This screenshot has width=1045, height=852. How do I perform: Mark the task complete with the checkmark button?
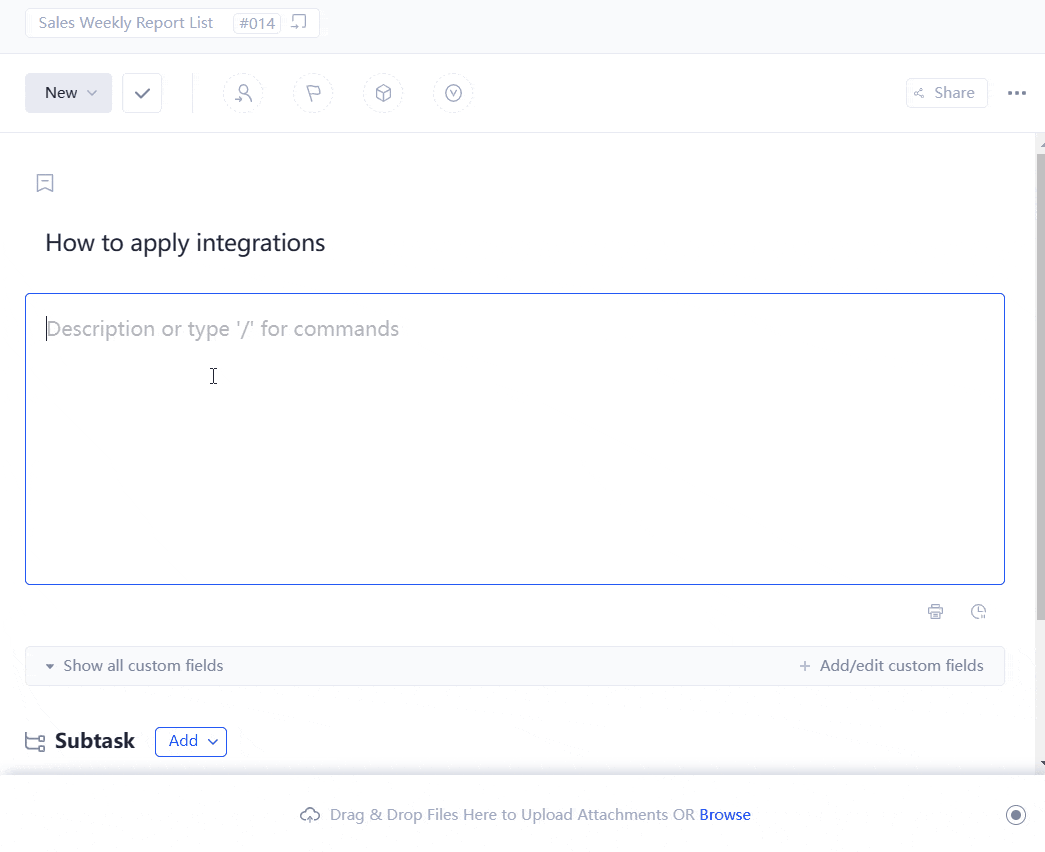click(x=141, y=92)
